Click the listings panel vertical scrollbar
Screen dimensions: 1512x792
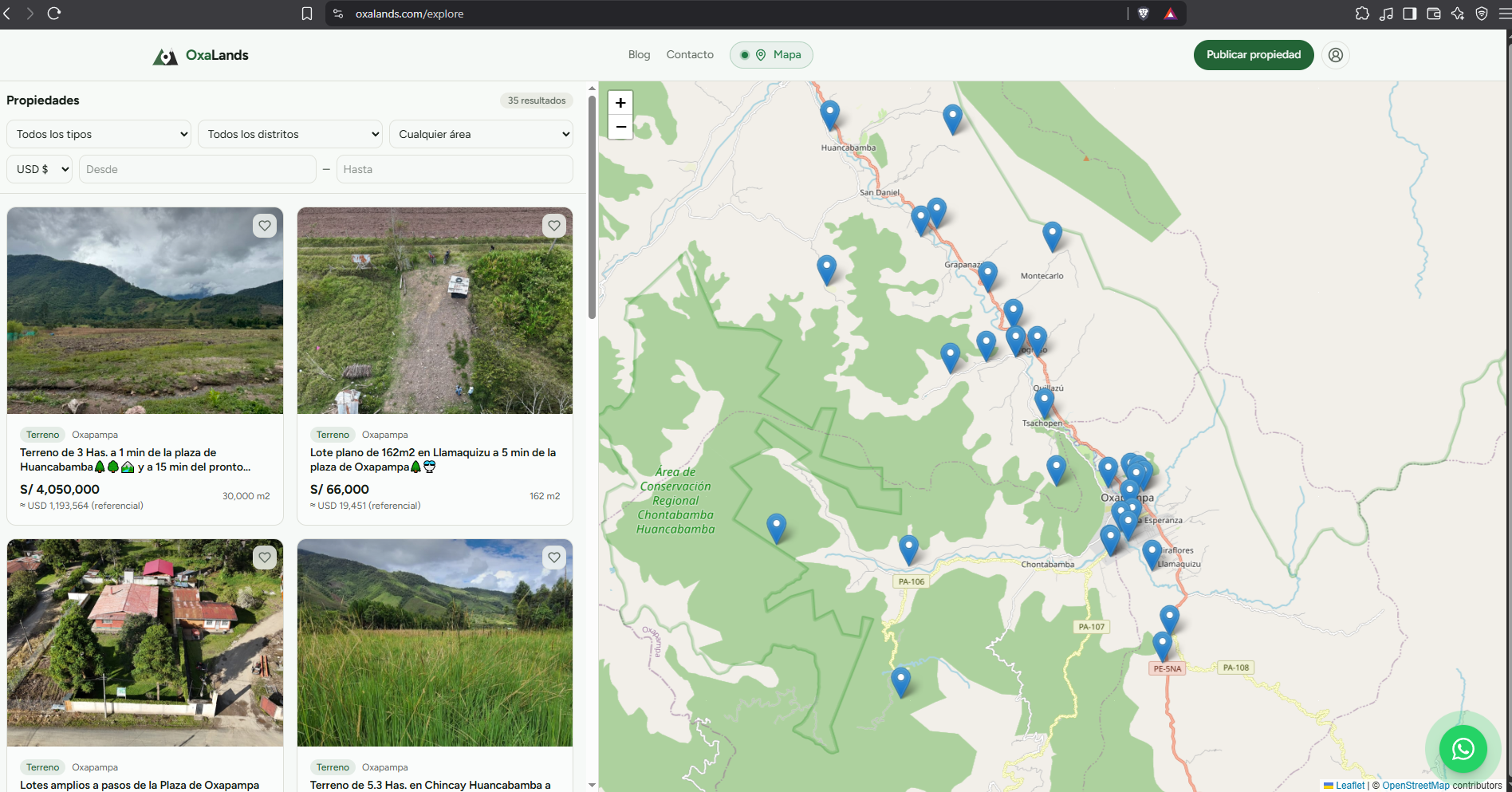[x=592, y=207]
